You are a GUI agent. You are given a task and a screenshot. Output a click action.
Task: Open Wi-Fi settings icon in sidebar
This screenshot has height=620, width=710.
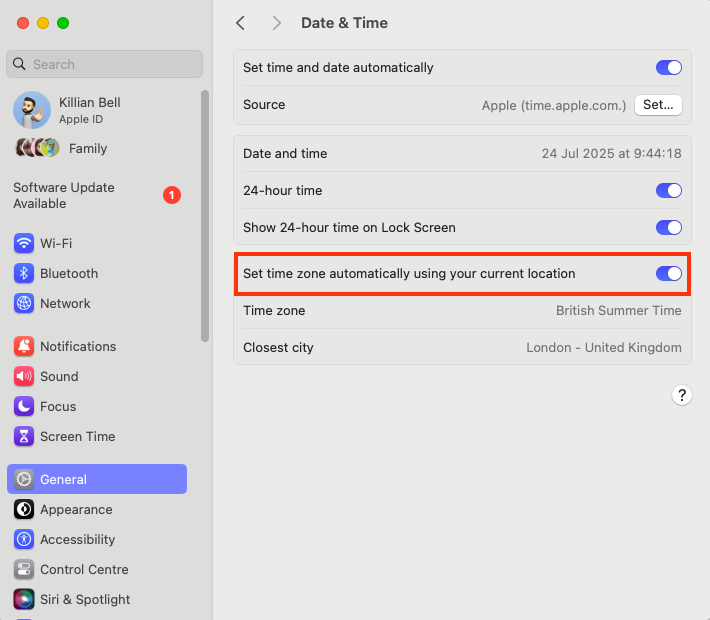[24, 243]
